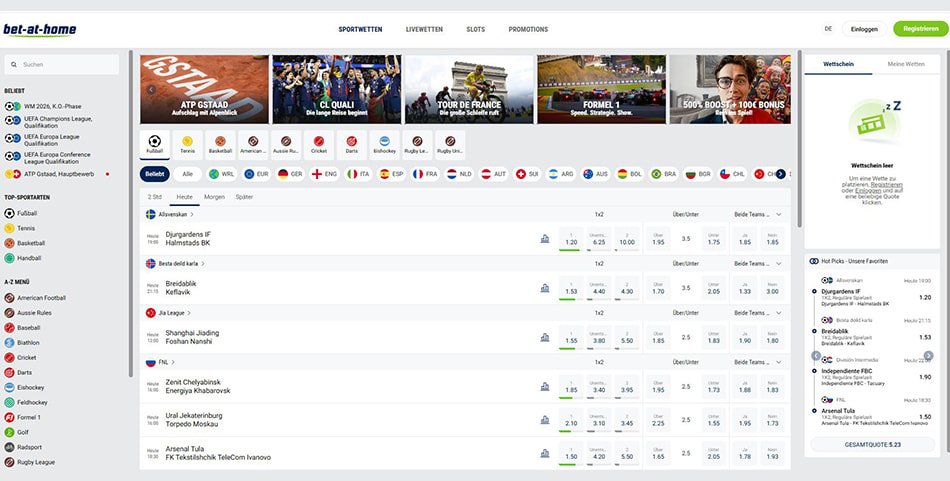Image resolution: width=950 pixels, height=481 pixels.
Task: Open the Livewetten menu
Action: pos(424,29)
